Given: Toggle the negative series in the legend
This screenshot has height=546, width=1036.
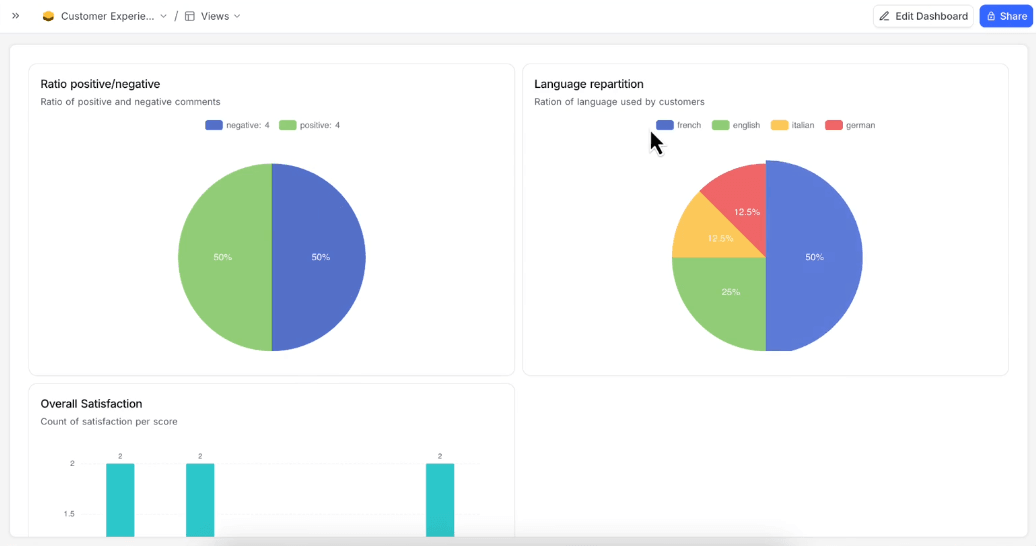Looking at the screenshot, I should tap(237, 125).
